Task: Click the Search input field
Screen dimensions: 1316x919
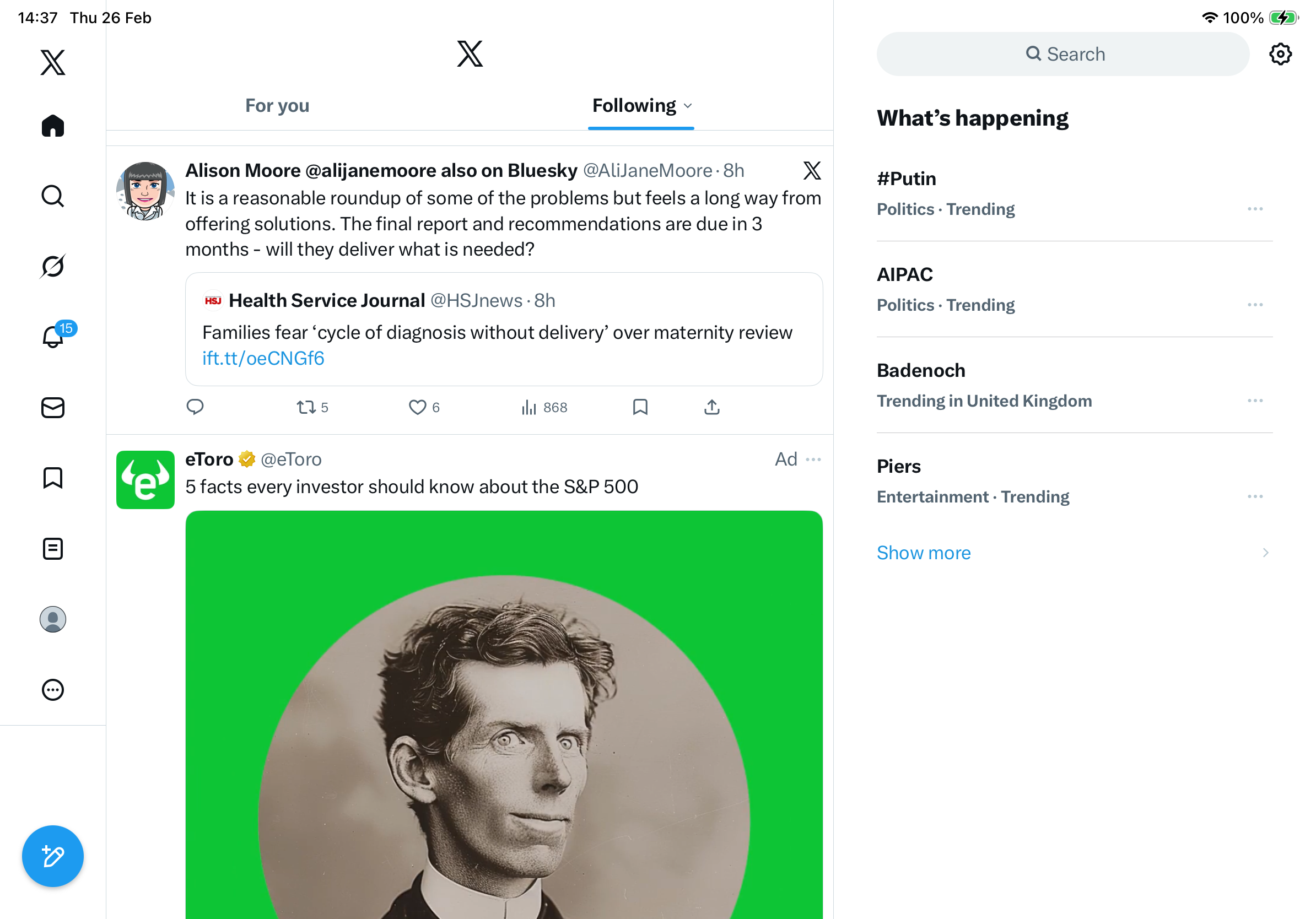Action: pos(1062,55)
